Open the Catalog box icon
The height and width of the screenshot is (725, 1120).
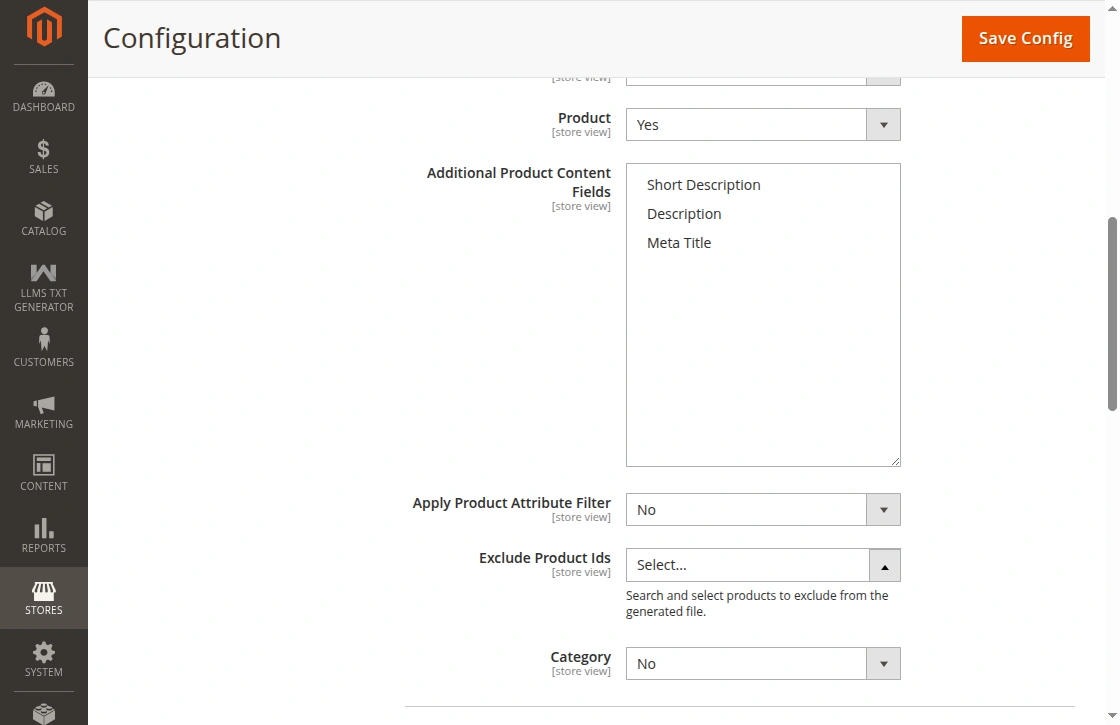tap(44, 211)
